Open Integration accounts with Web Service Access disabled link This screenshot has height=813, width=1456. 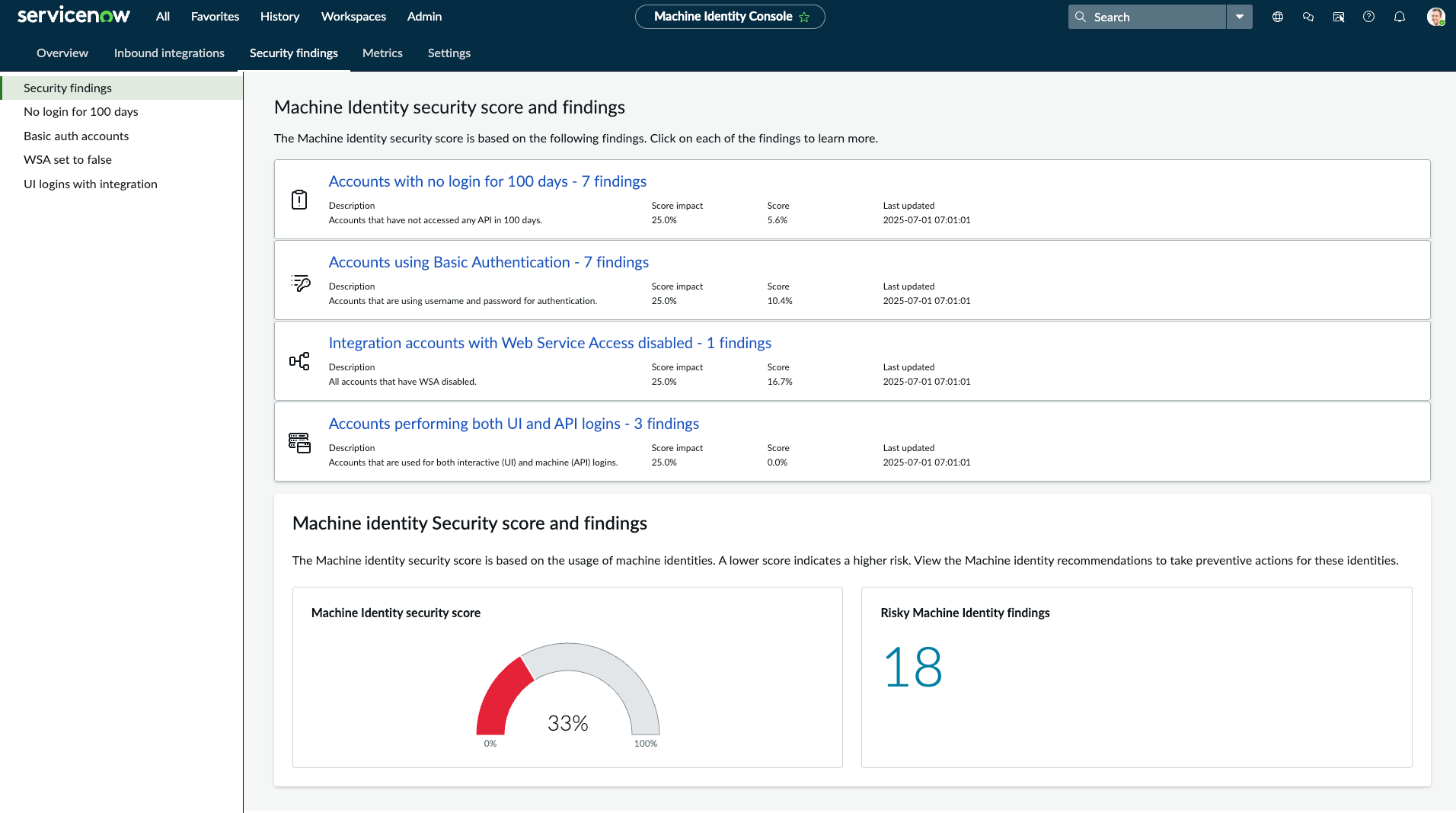click(550, 343)
